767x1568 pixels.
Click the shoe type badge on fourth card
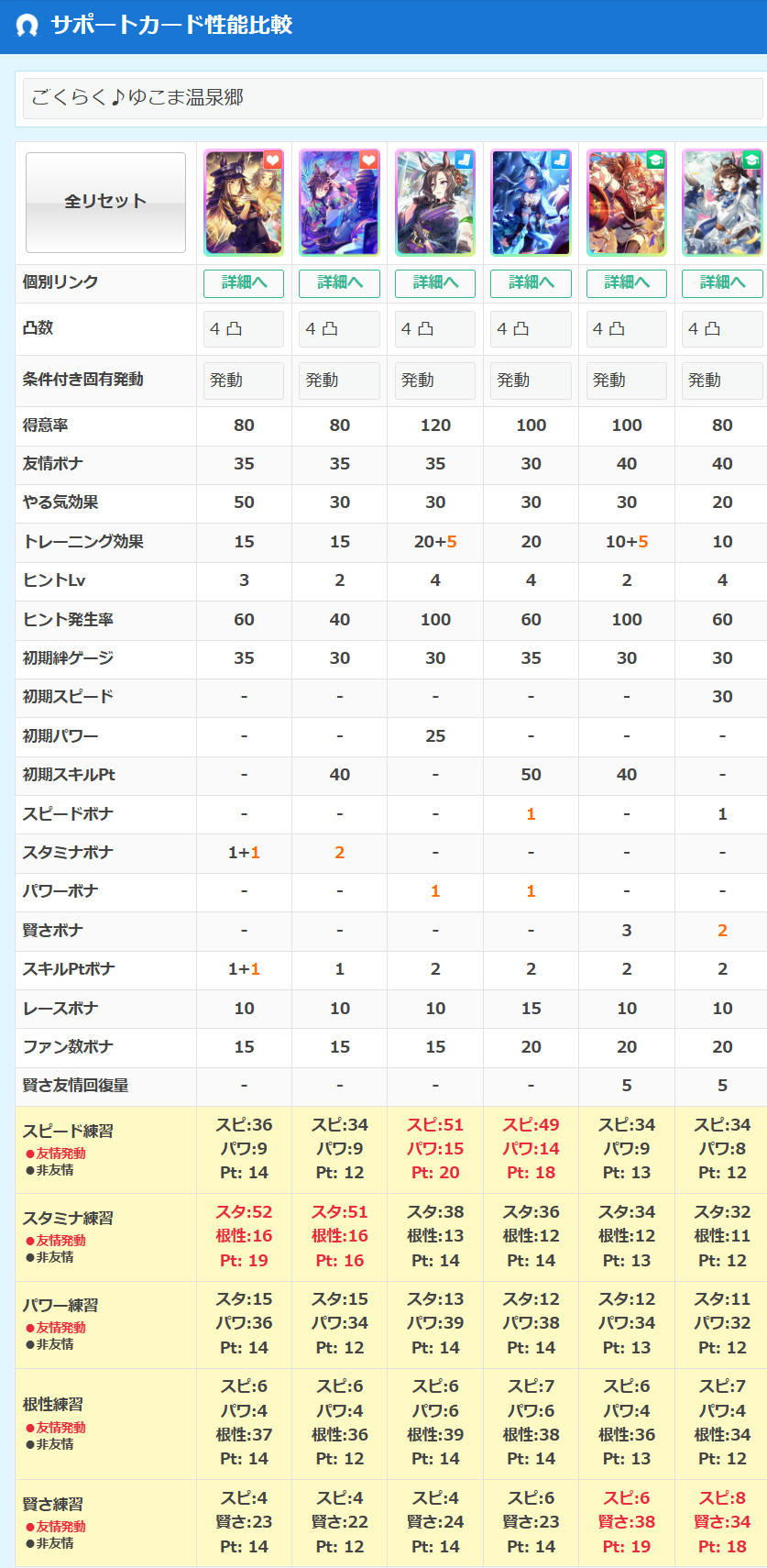point(559,160)
